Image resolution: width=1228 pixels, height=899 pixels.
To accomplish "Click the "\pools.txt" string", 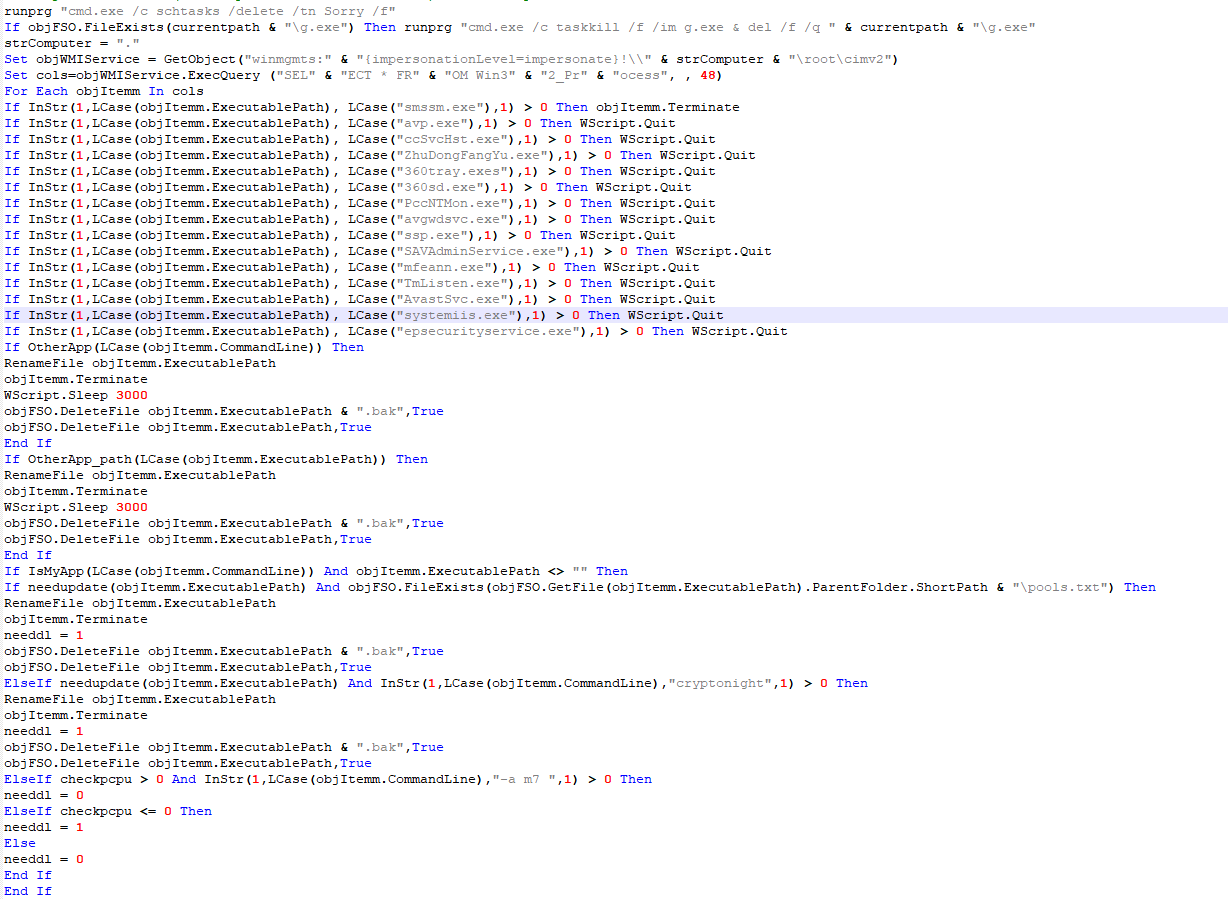I will [x=1064, y=587].
